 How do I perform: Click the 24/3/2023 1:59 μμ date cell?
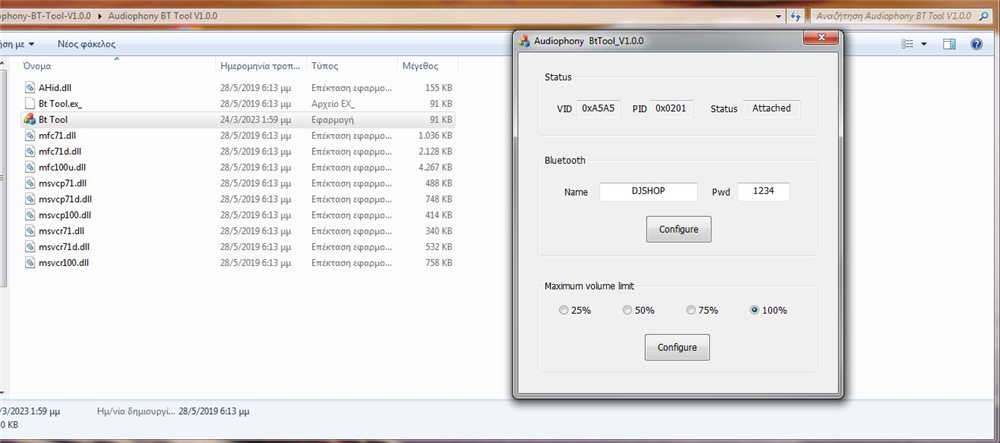point(256,120)
